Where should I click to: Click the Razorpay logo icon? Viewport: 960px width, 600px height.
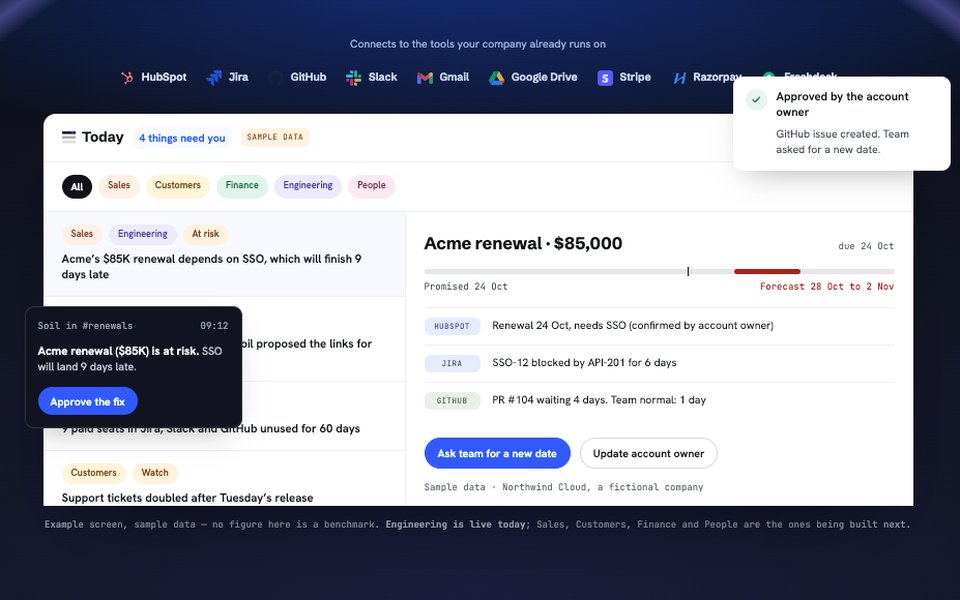point(679,78)
